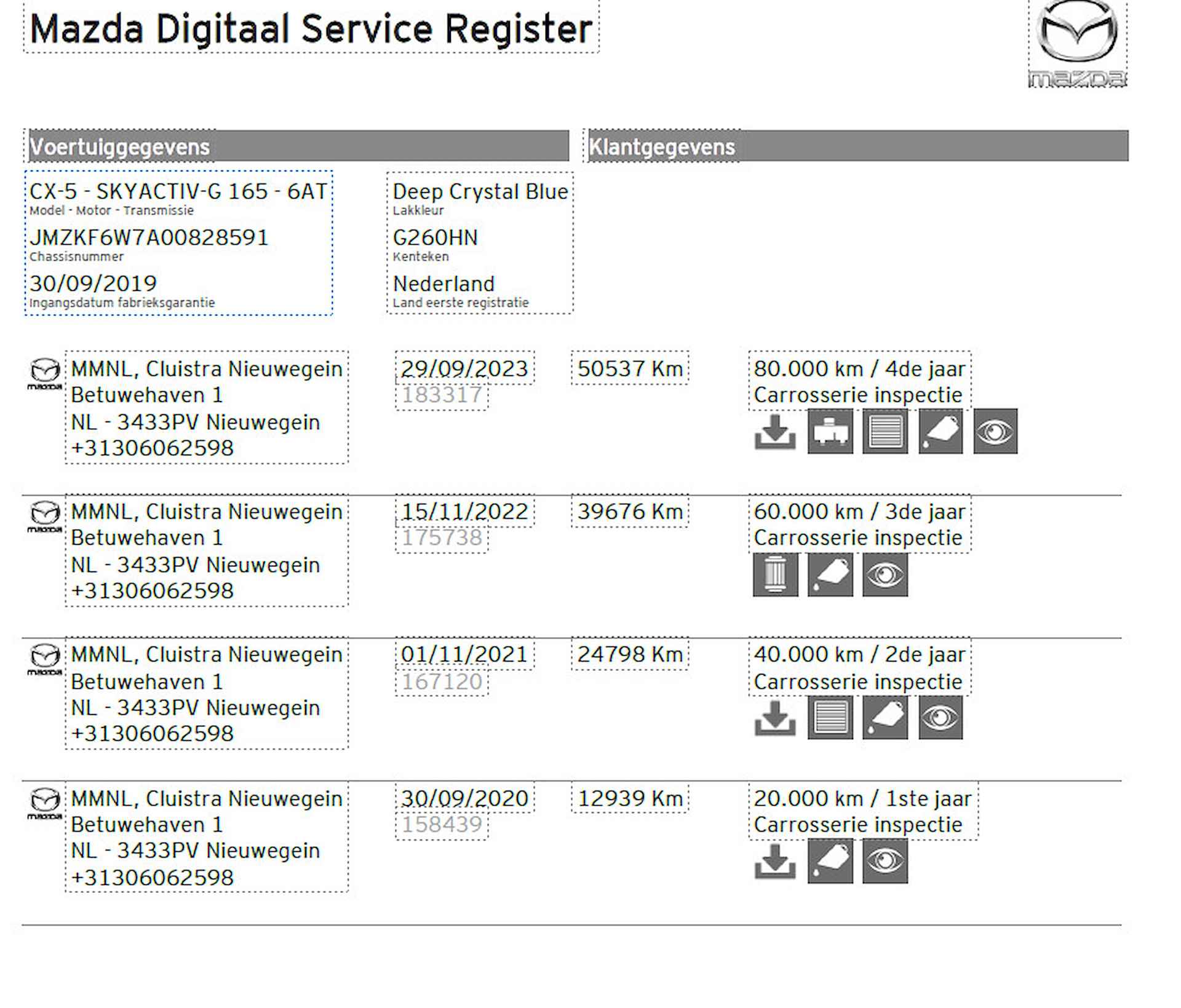Click the license plate G260HN
This screenshot has width=1181, height=1008.
coord(435,237)
